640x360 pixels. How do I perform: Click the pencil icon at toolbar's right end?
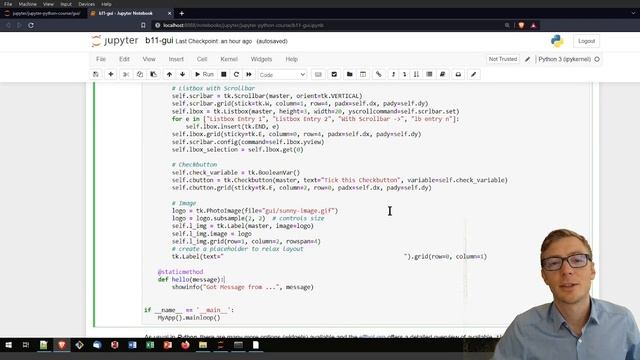(473, 74)
